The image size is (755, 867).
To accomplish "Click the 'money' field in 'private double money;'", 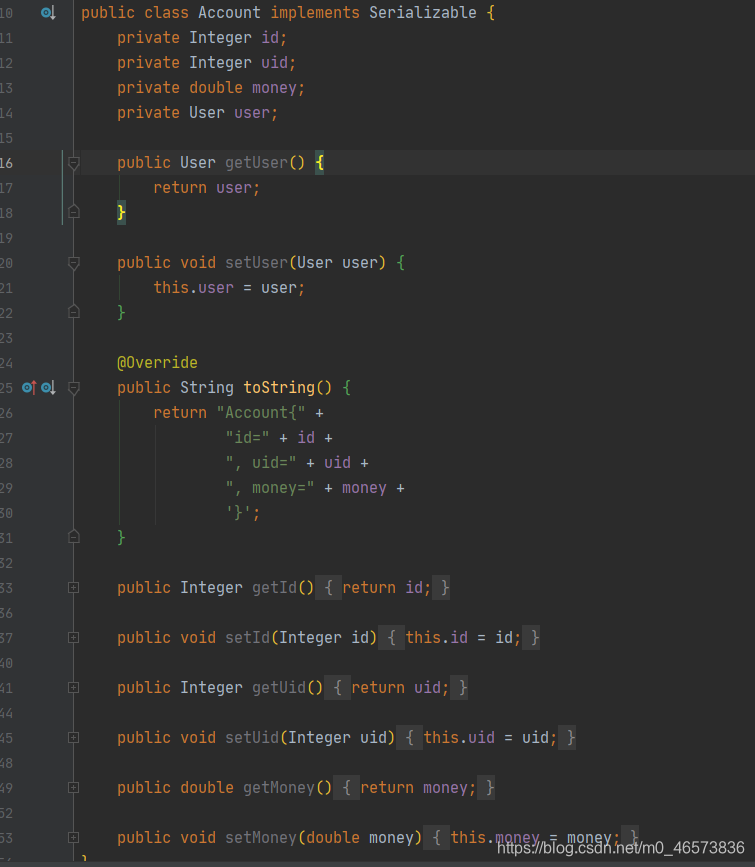I will click(274, 87).
